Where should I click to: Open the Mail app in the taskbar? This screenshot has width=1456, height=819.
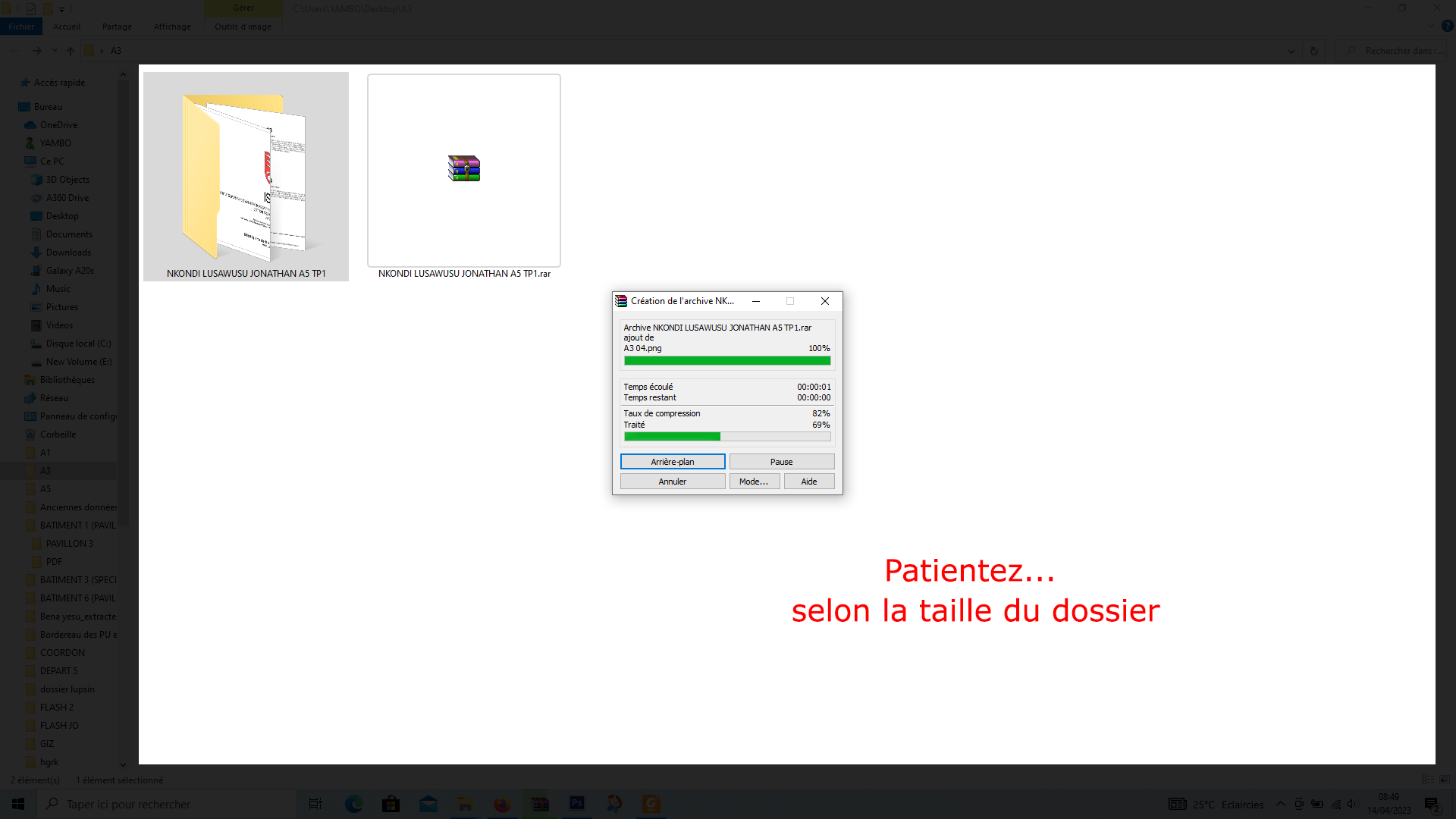click(x=428, y=804)
